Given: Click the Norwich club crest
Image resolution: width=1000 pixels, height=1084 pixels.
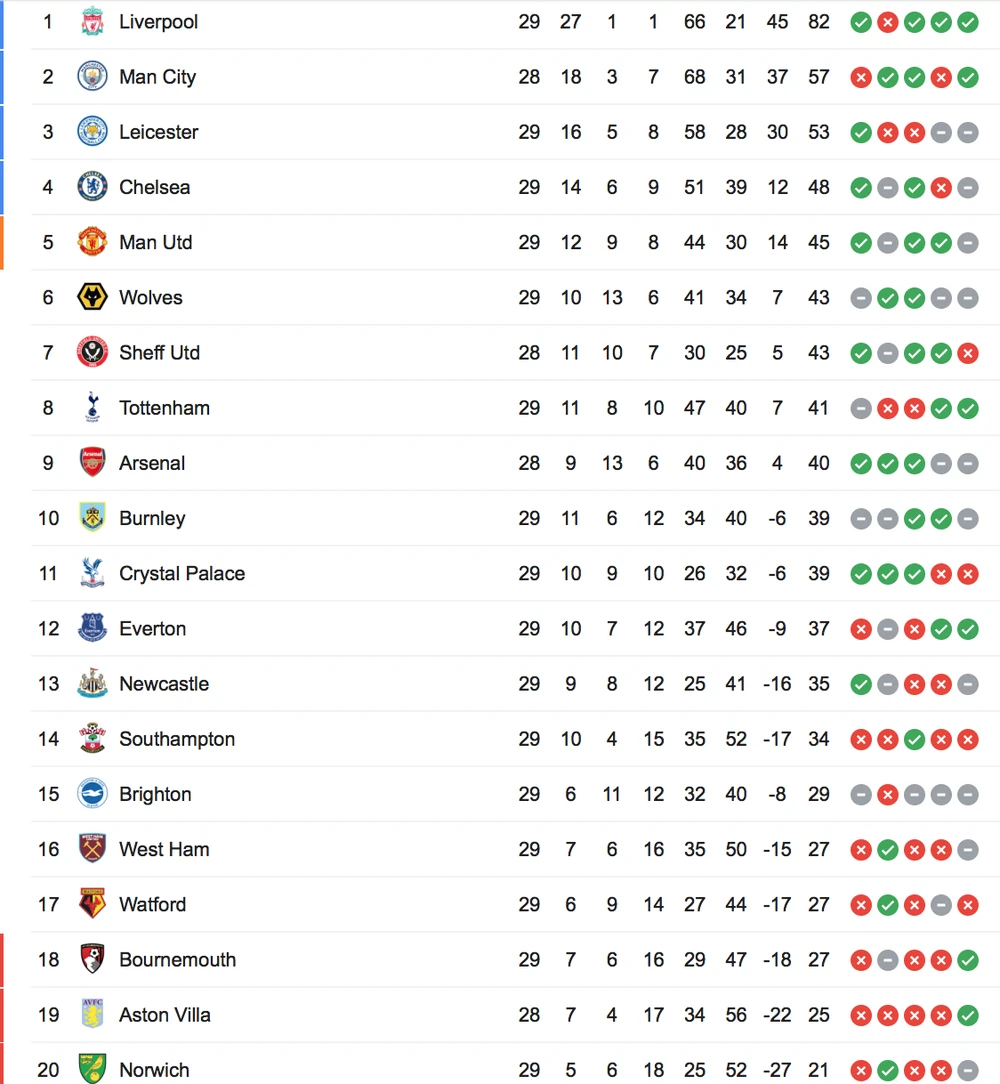Looking at the screenshot, I should click(92, 1070).
